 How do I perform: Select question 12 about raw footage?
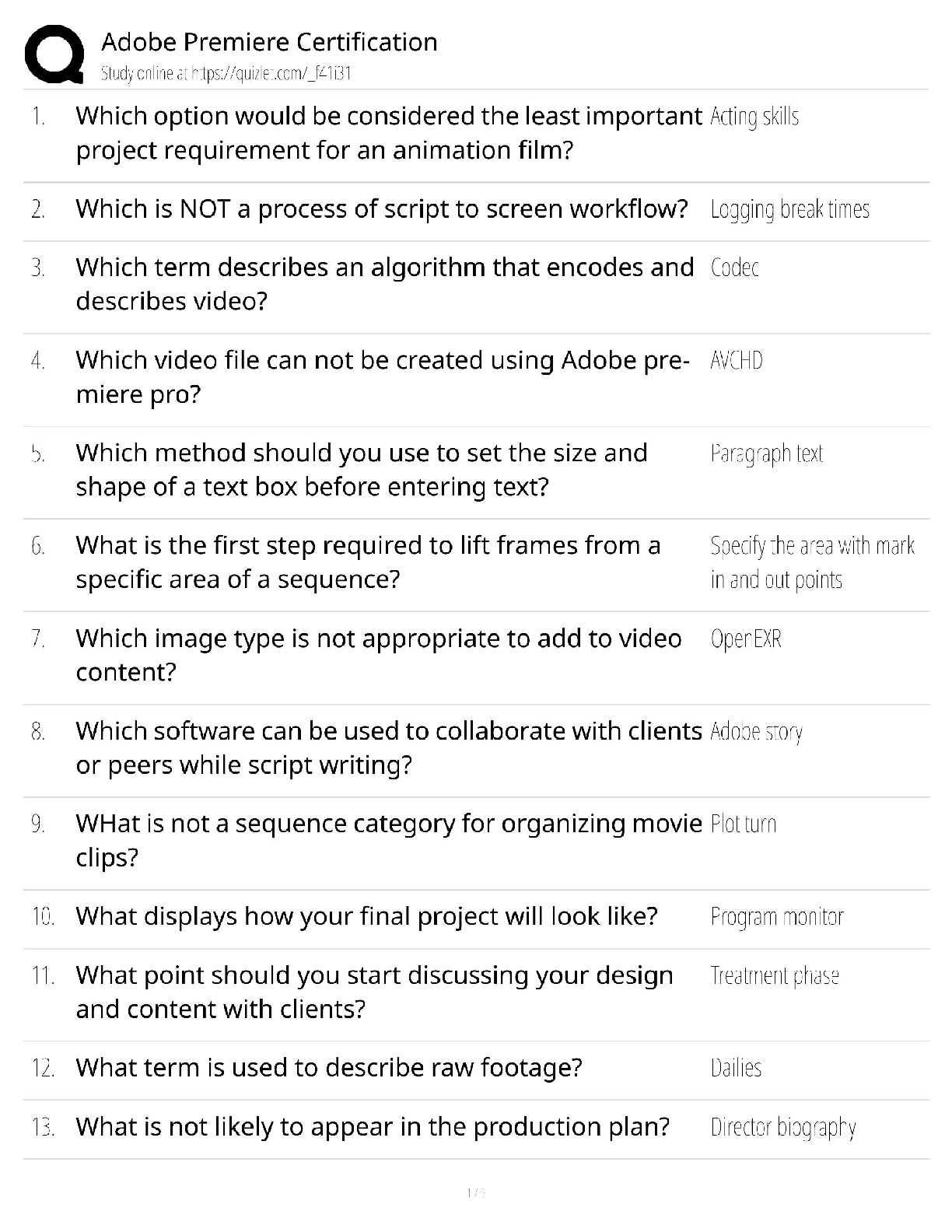pos(328,1068)
